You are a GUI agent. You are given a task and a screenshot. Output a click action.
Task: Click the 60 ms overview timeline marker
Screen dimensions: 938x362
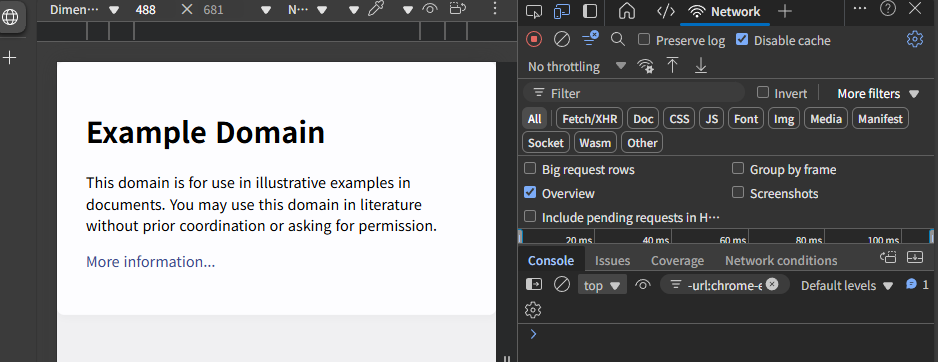pyautogui.click(x=733, y=240)
